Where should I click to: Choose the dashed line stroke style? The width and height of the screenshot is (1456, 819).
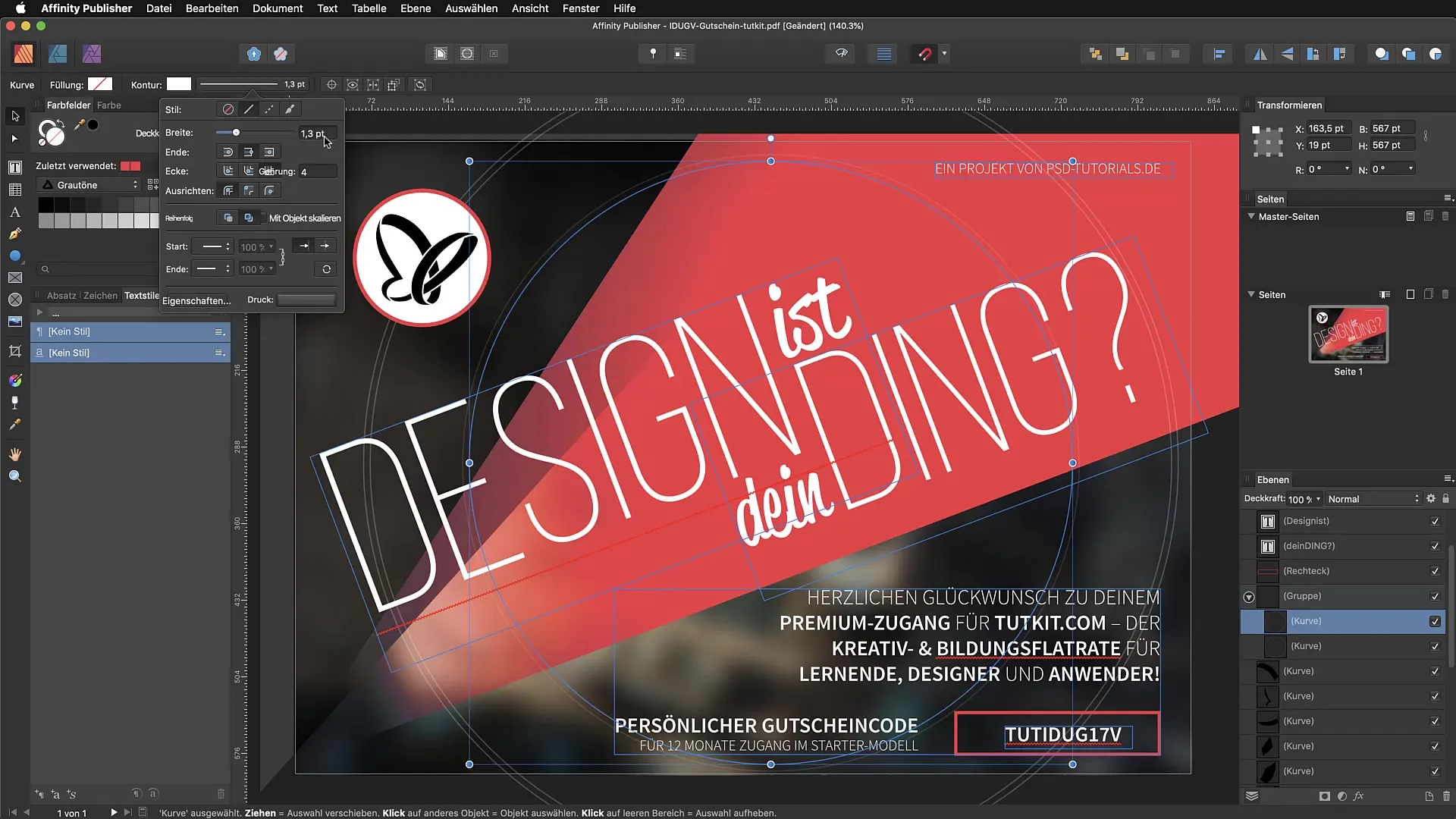(269, 109)
